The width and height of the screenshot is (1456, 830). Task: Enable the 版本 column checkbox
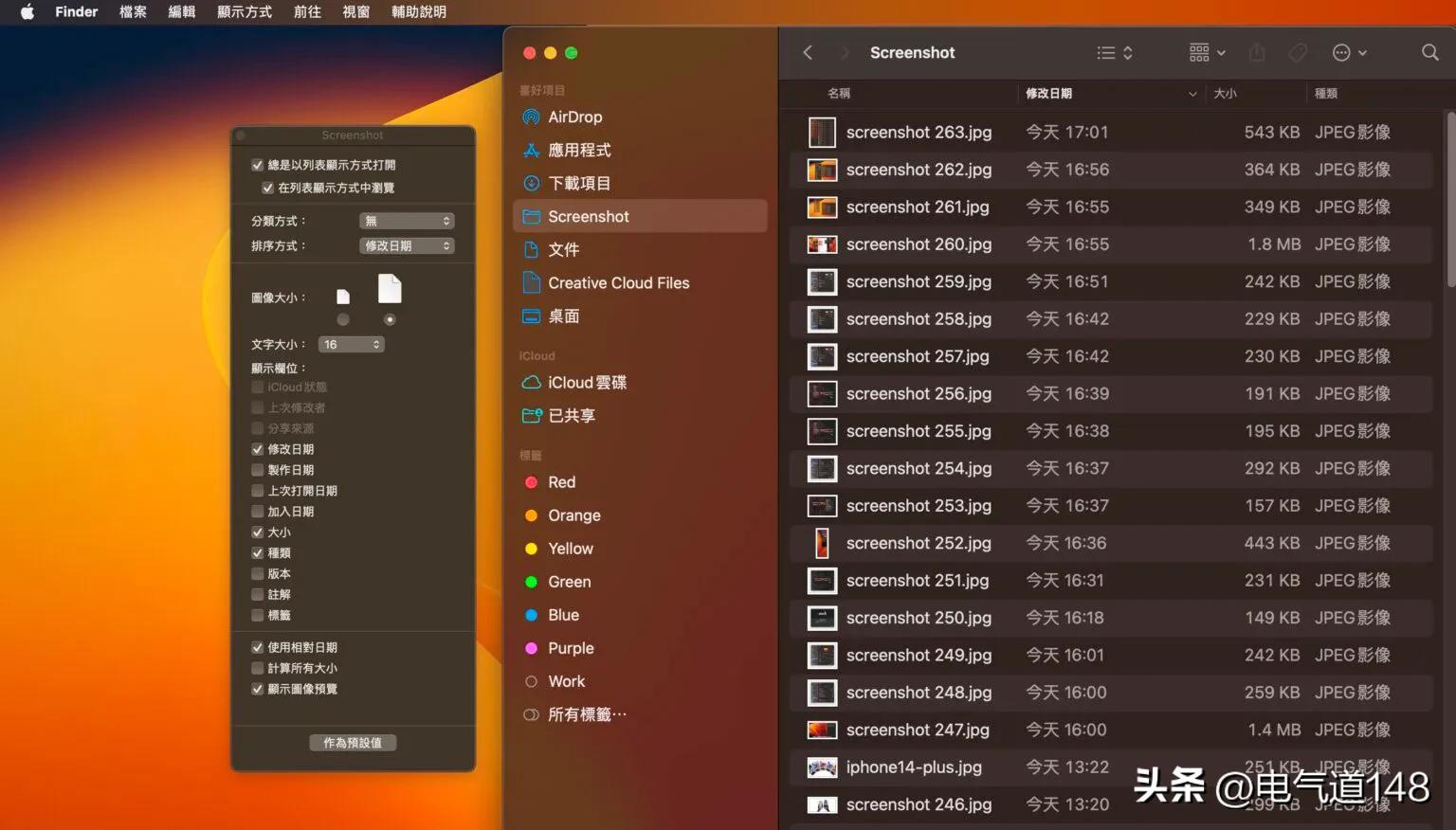point(258,573)
